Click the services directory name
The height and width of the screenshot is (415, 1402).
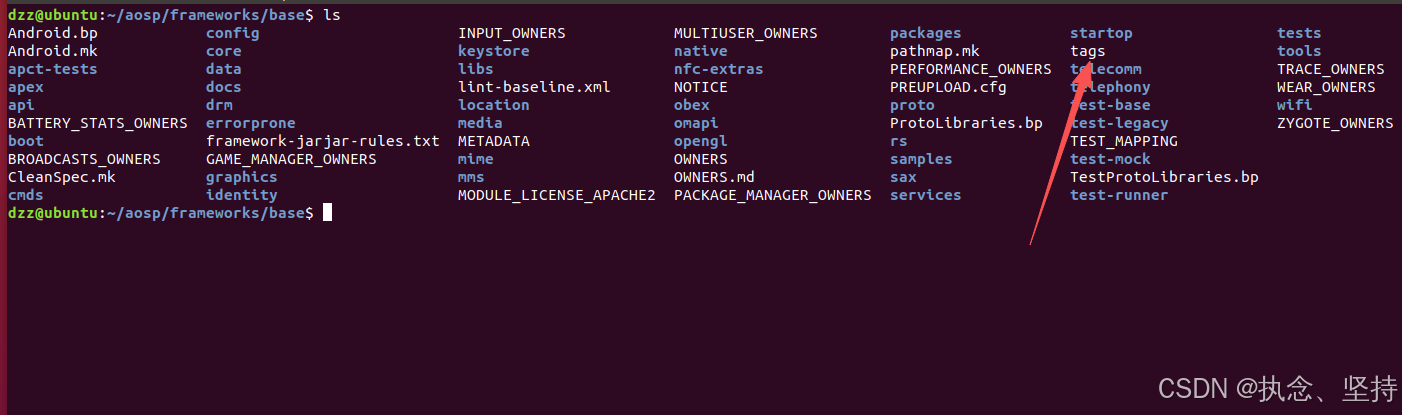926,195
